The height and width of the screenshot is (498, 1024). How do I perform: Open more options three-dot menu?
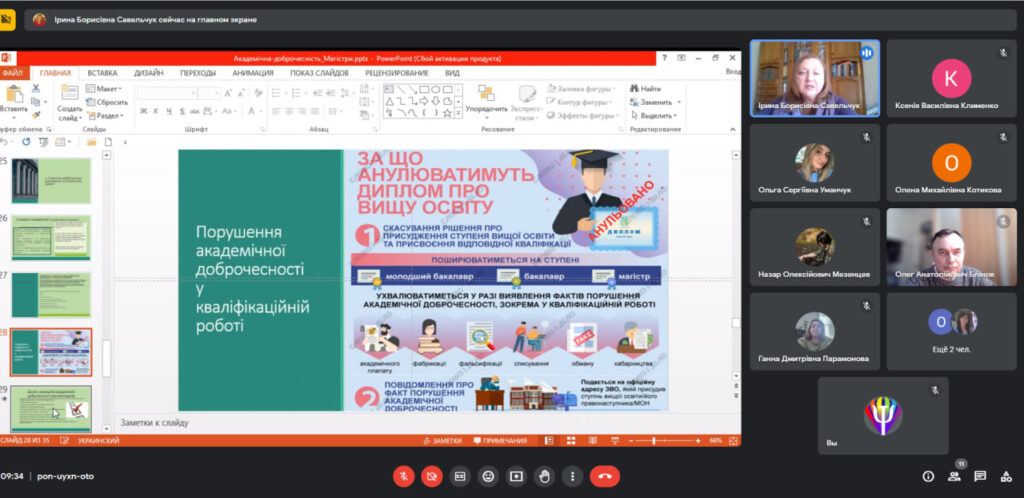click(x=571, y=476)
